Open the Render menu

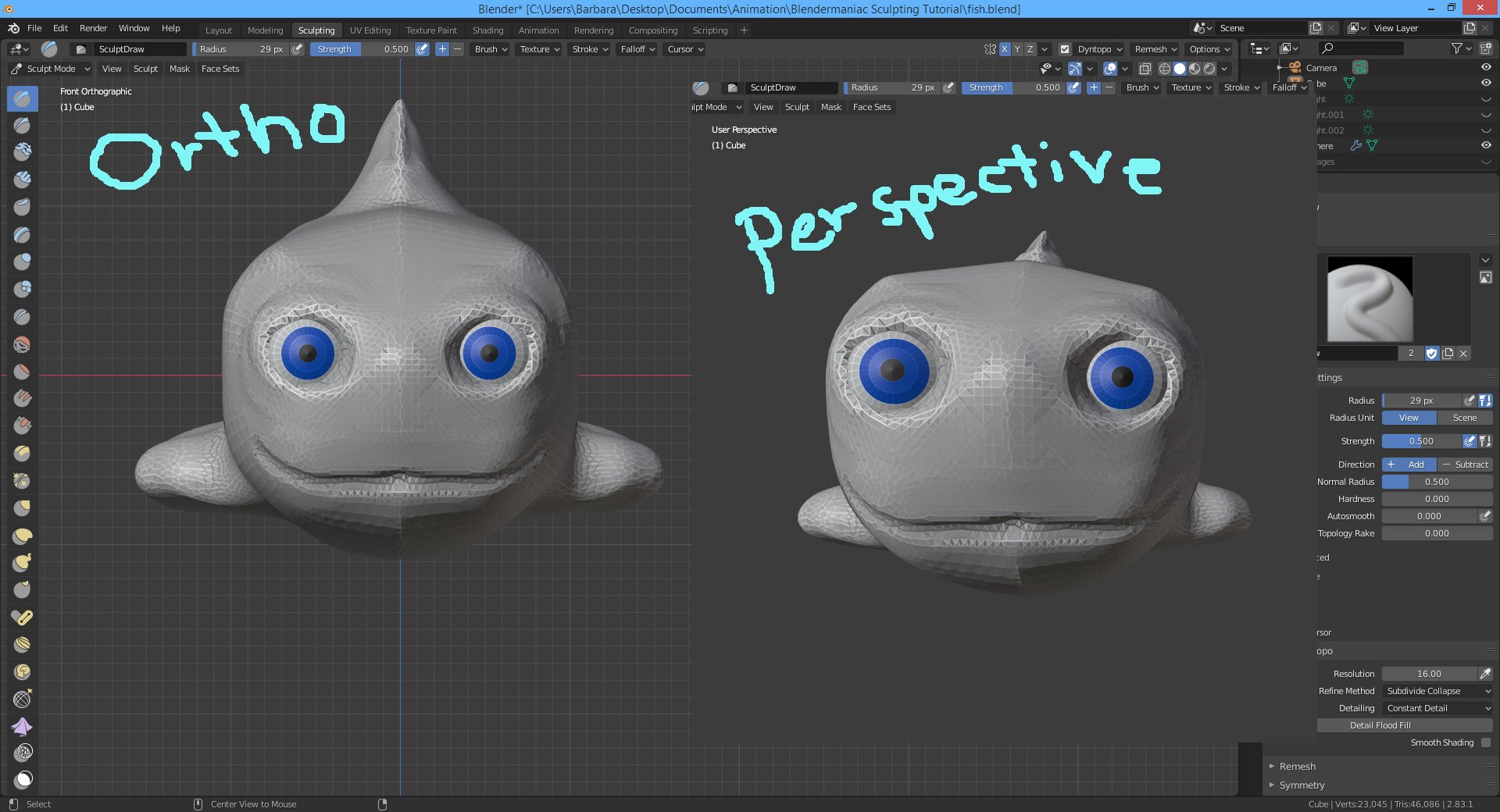coord(93,28)
